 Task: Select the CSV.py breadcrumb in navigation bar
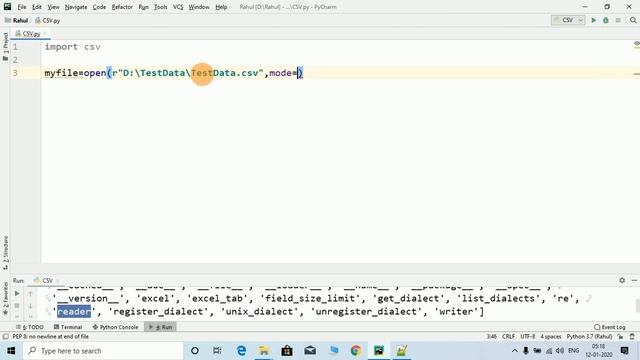47,20
